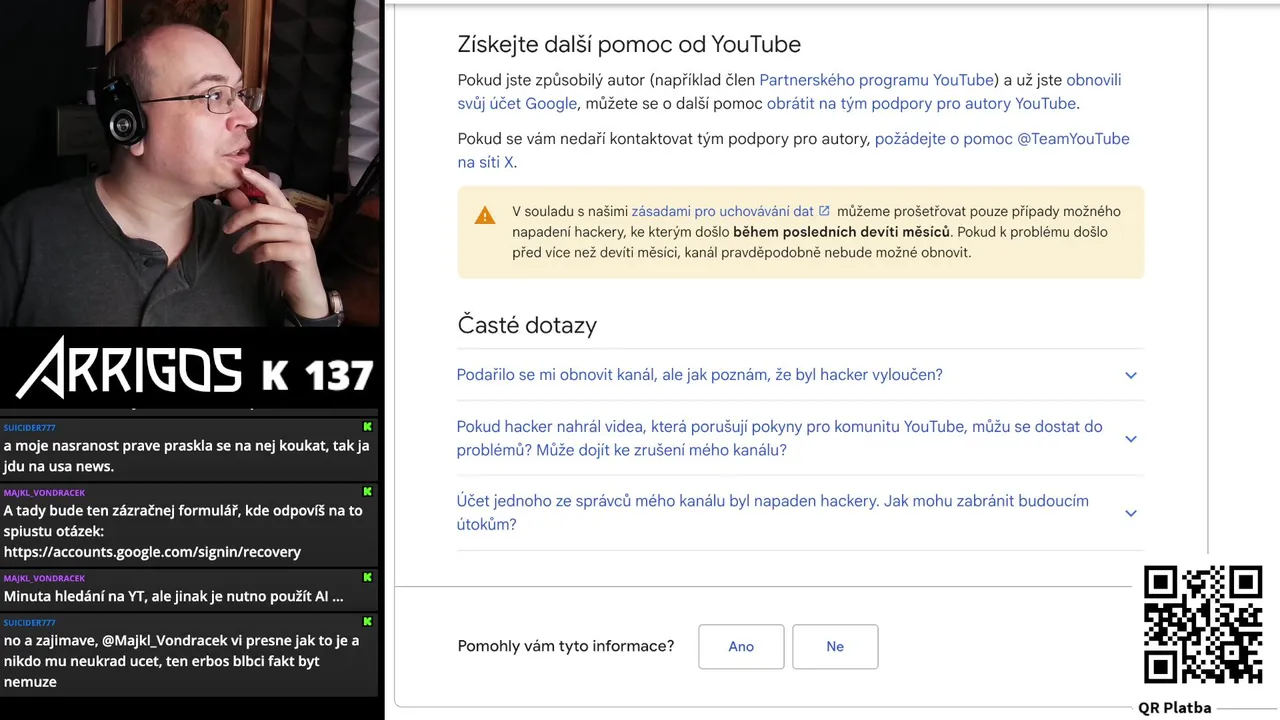Click the 'Časté dotazy' heading
The height and width of the screenshot is (720, 1280).
(527, 325)
